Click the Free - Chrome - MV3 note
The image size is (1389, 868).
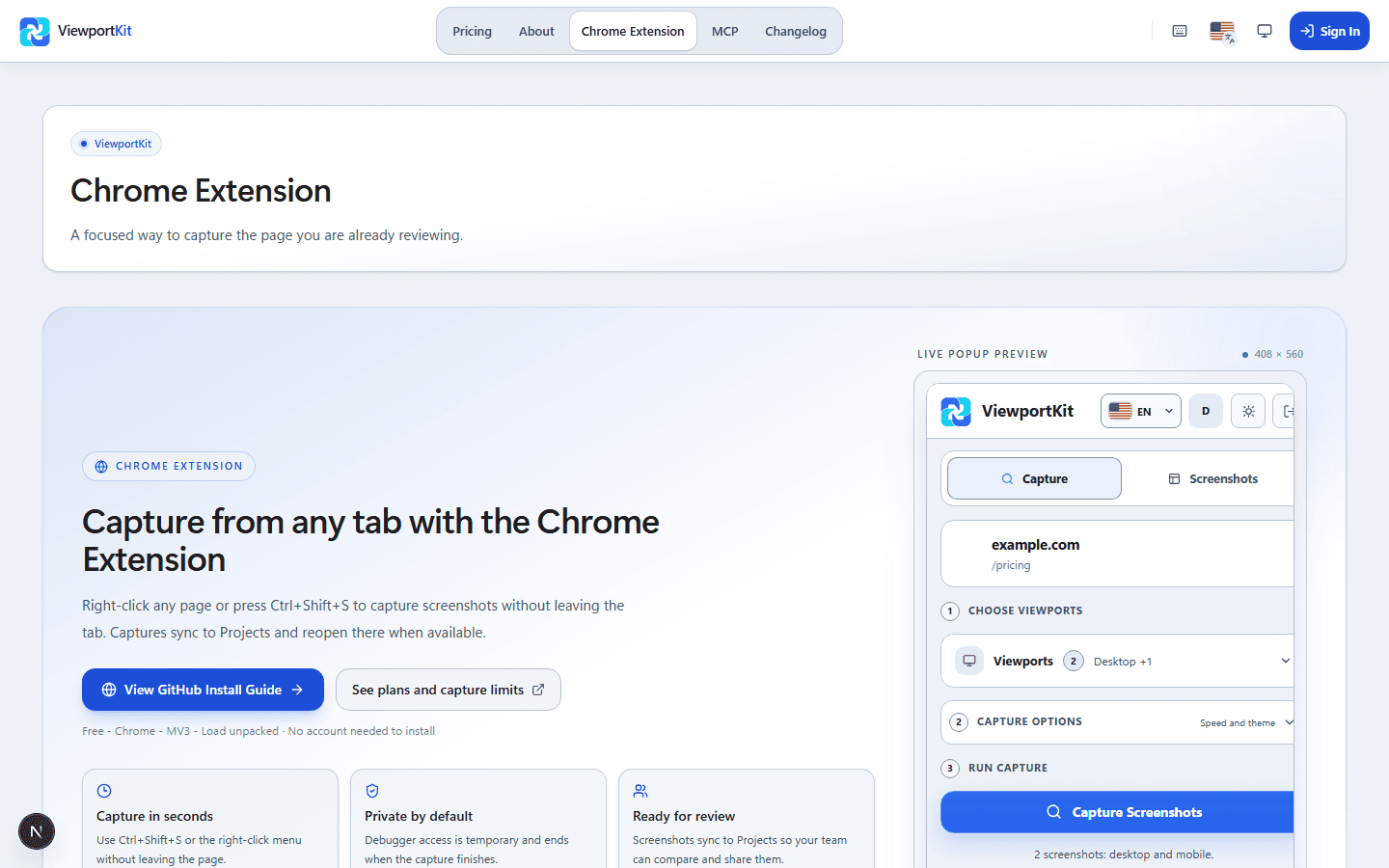tap(259, 731)
